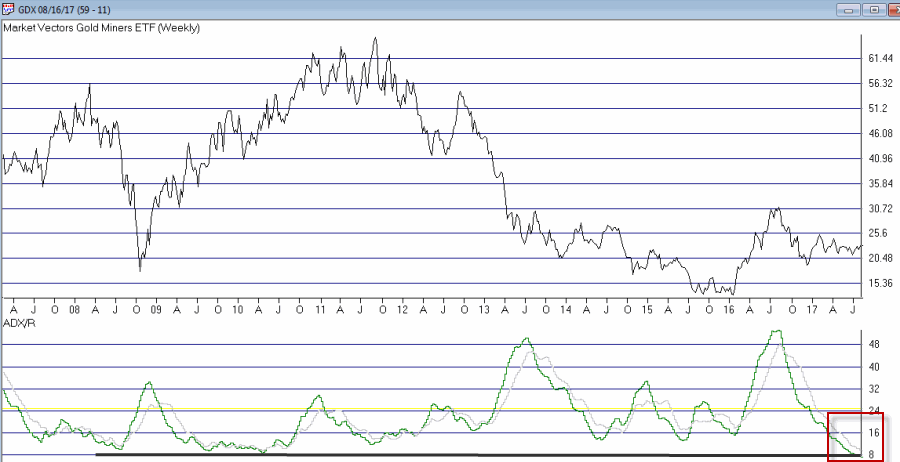Click the 25.6 price axis value
Screen dimensions: 900x462
tap(879, 233)
